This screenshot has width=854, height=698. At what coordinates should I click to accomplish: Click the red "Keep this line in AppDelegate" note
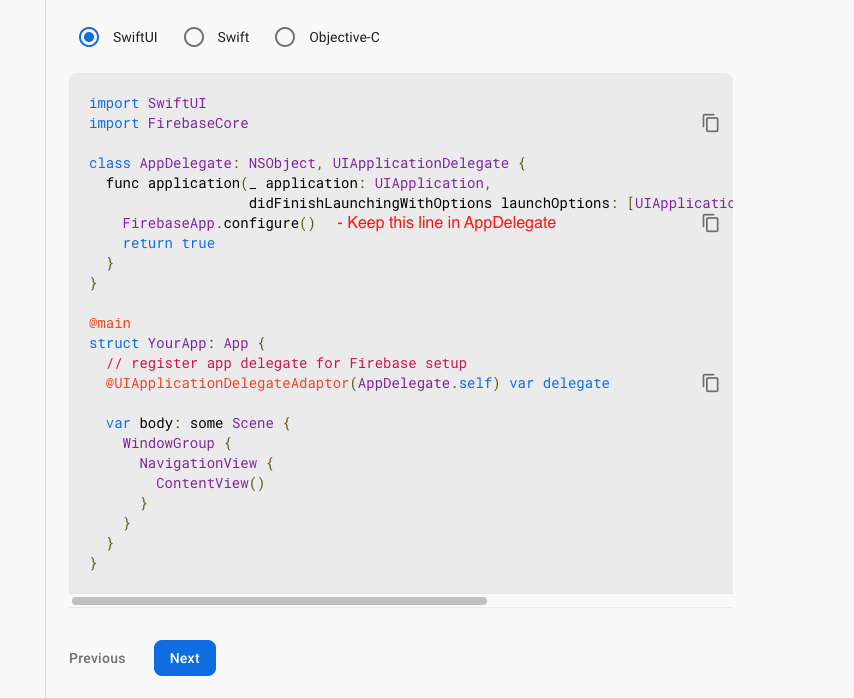pyautogui.click(x=446, y=223)
